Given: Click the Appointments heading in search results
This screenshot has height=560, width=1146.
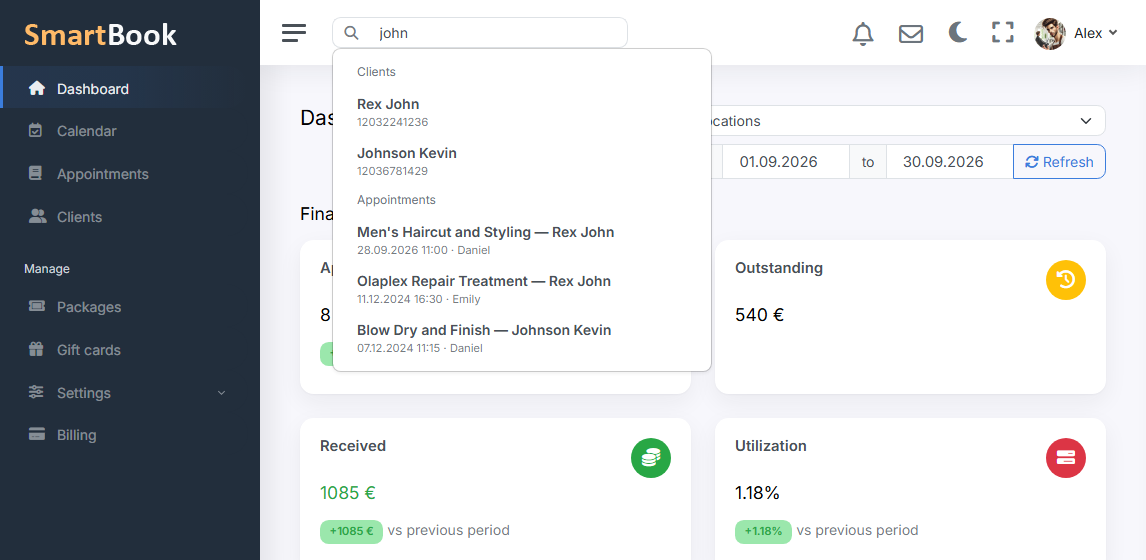Looking at the screenshot, I should pos(396,200).
